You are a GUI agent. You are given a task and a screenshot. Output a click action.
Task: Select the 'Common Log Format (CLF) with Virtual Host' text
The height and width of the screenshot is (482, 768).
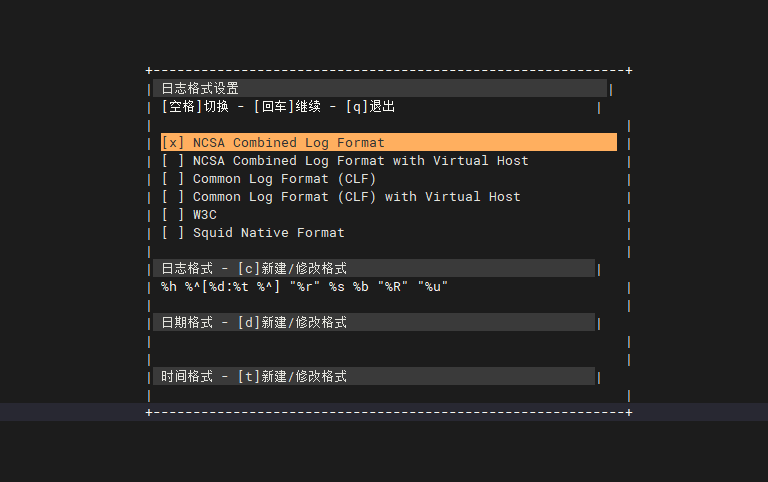(356, 197)
